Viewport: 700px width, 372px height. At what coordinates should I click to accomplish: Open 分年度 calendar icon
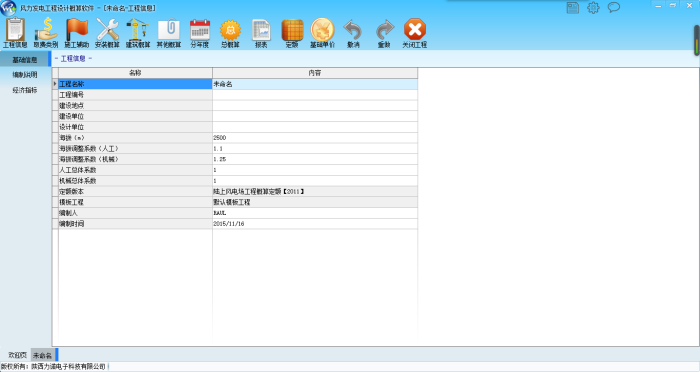(200, 33)
